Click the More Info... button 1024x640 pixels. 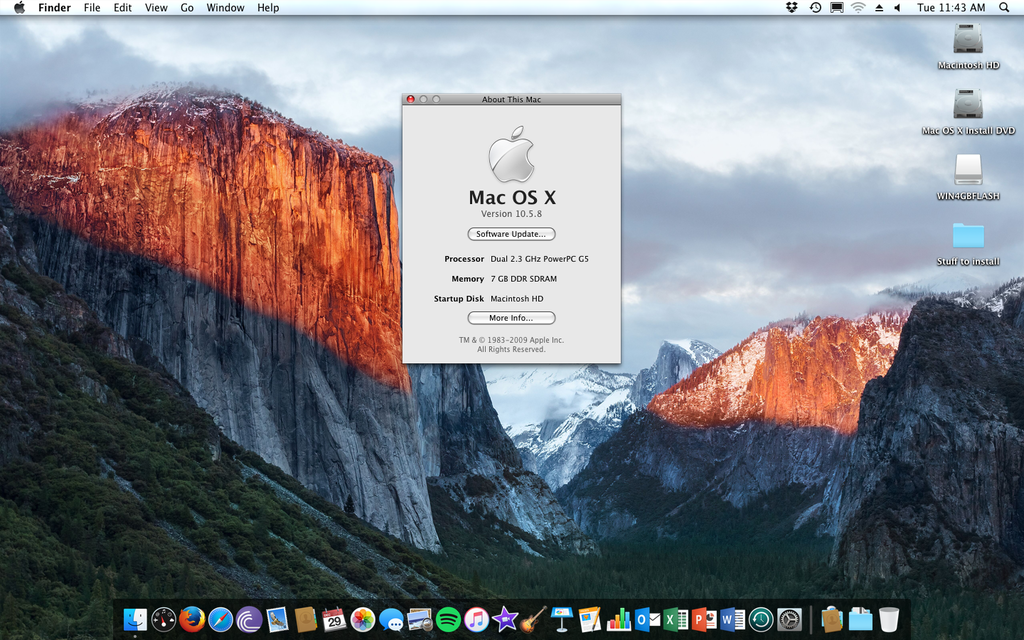[x=511, y=318]
